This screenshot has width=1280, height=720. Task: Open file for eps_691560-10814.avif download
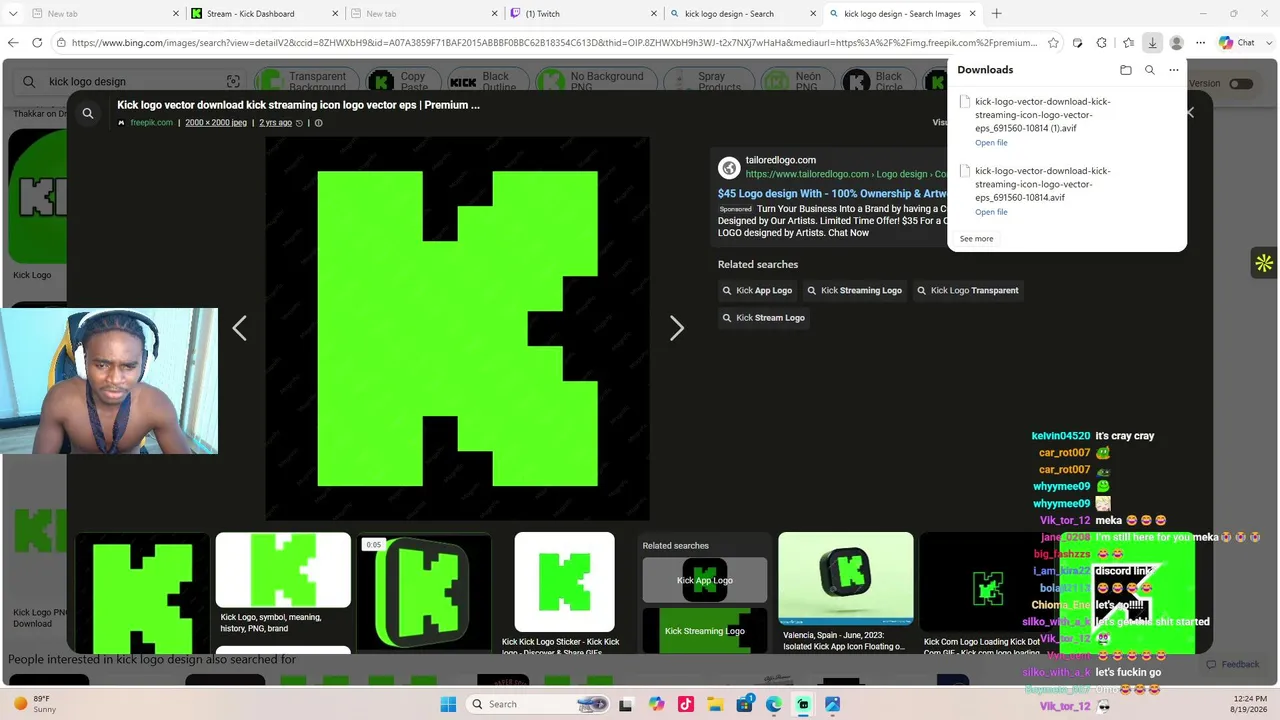991,212
